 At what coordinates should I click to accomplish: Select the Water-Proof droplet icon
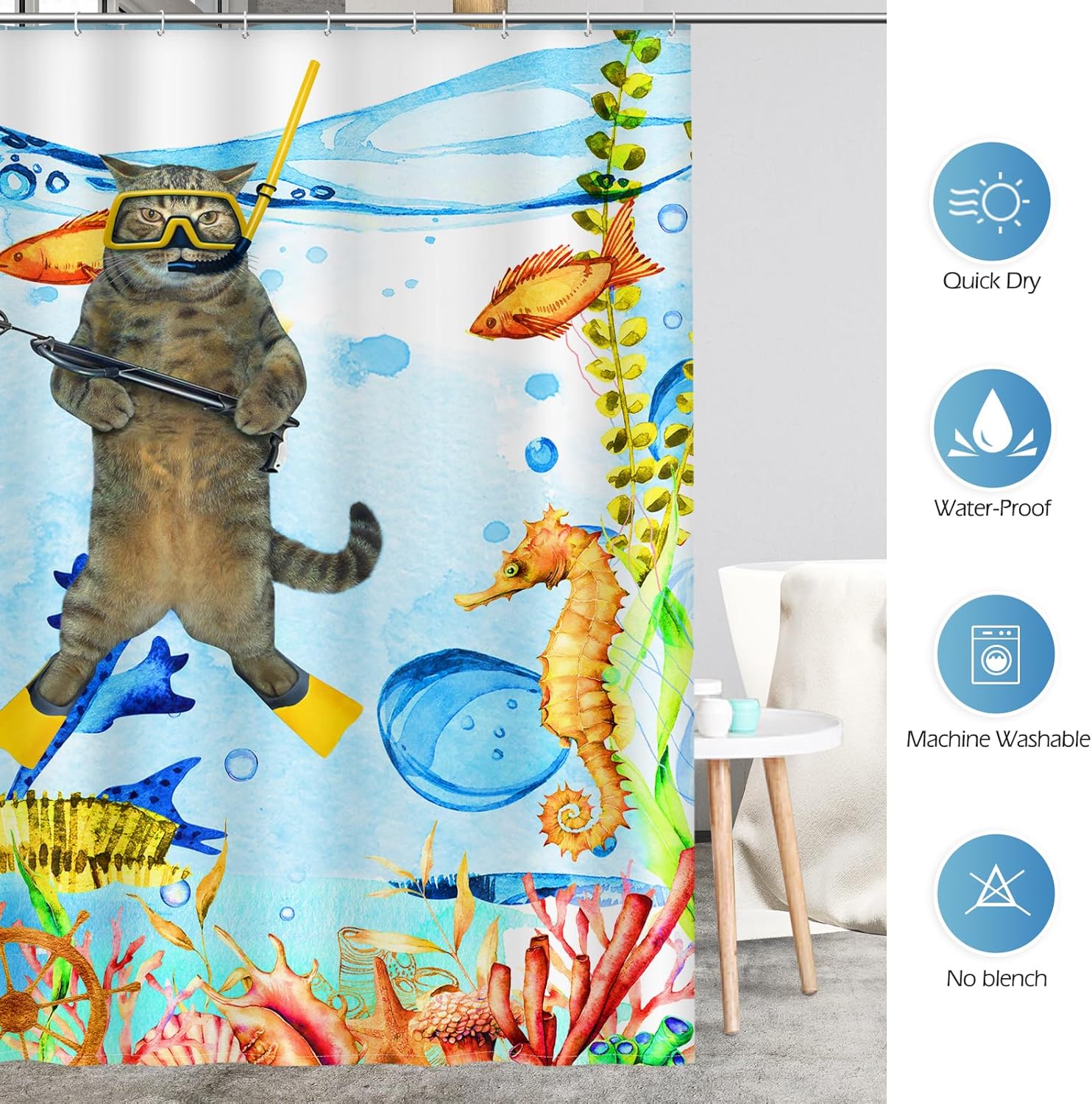pos(992,428)
